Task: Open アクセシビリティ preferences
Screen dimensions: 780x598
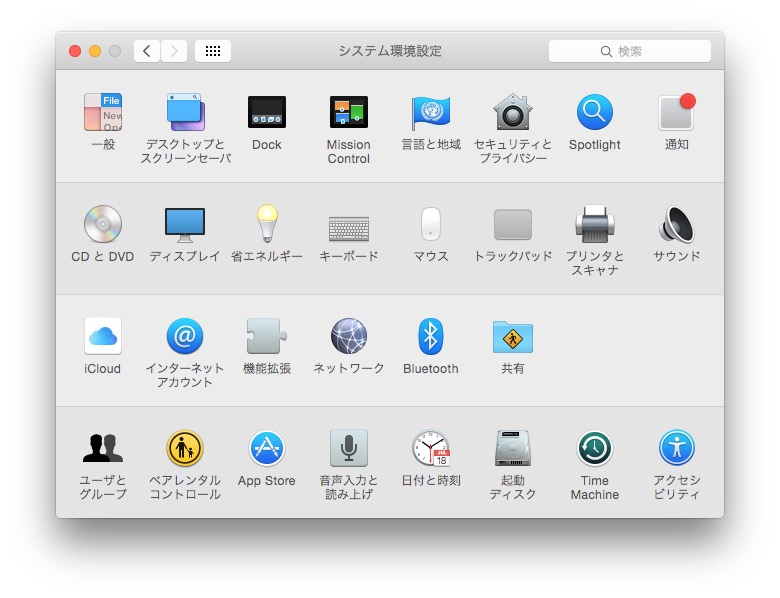Action: (x=677, y=448)
